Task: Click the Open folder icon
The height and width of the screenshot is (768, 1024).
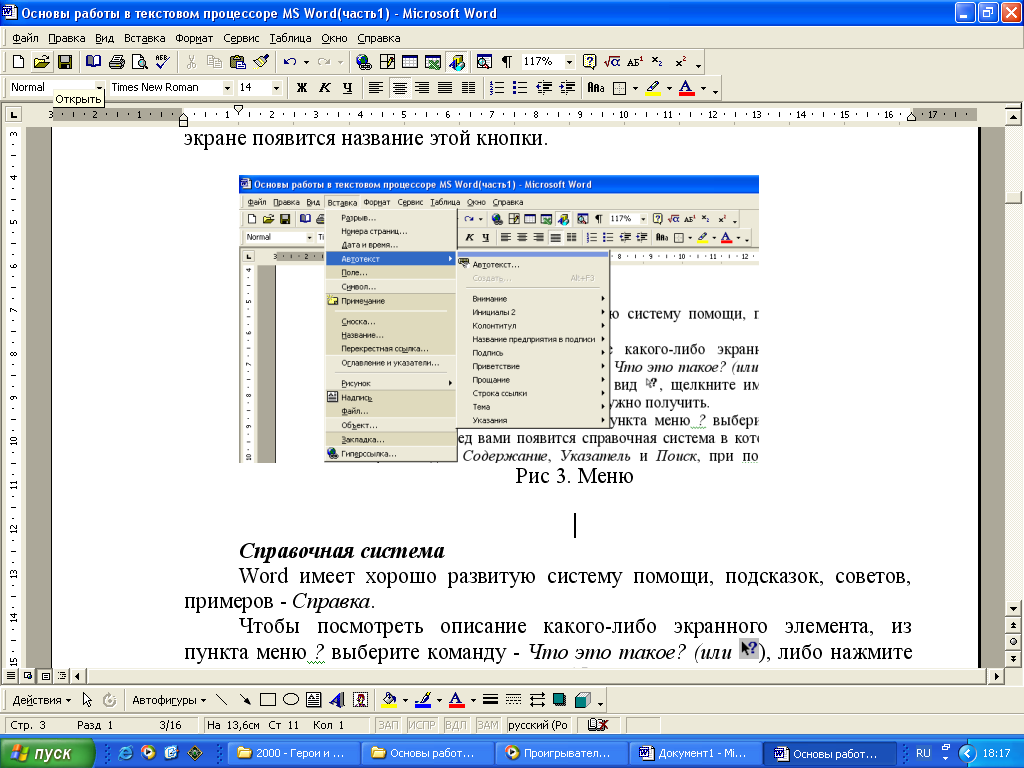Action: tap(41, 62)
